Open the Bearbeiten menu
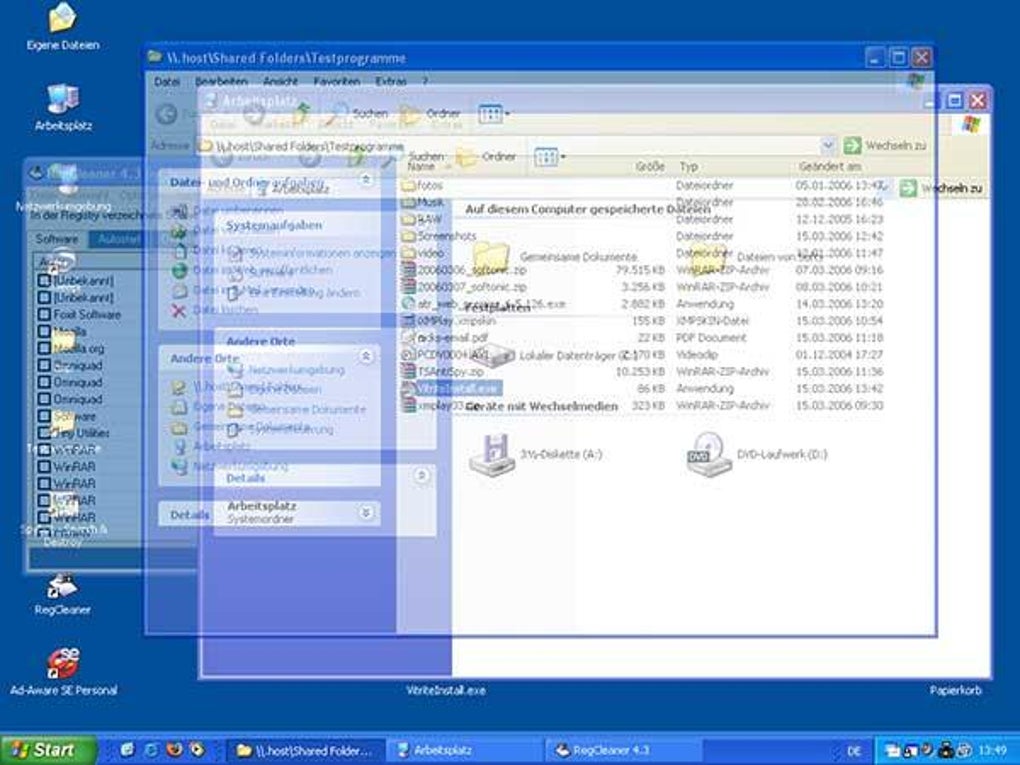 221,81
